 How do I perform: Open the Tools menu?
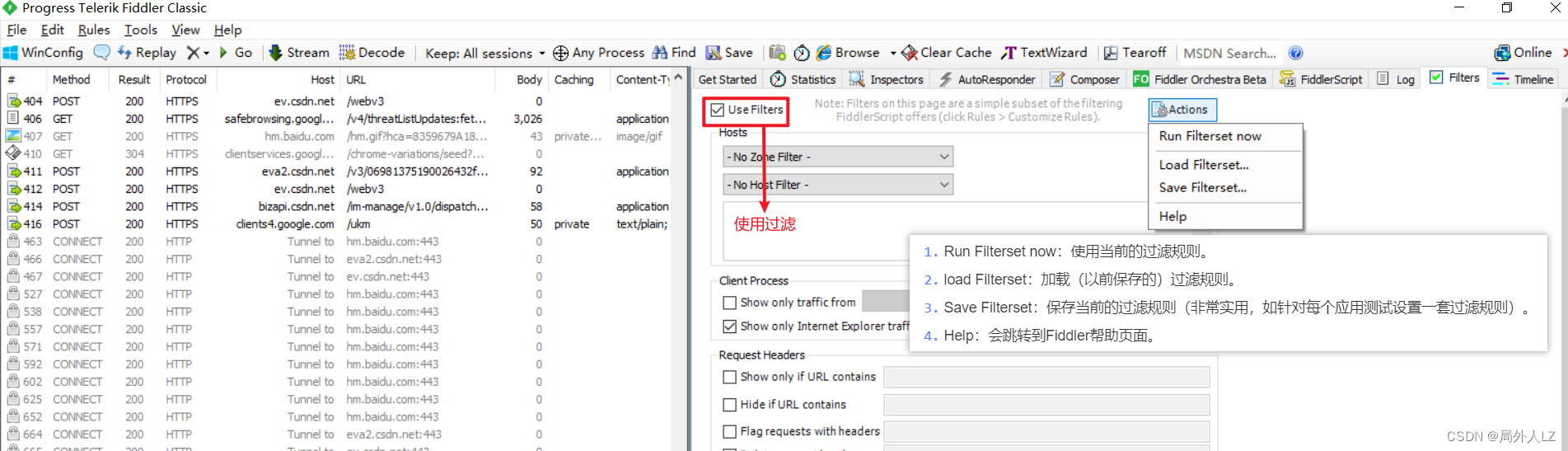[x=141, y=30]
